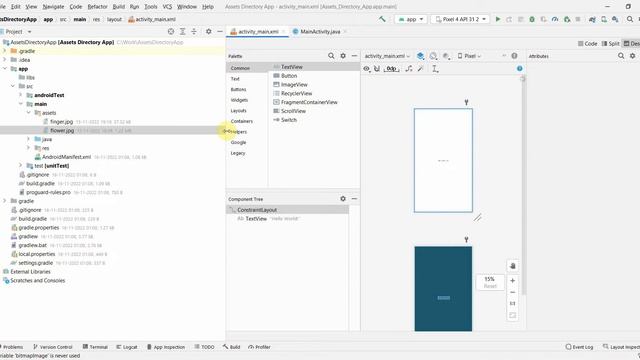Open the Logcat tool window
The image size is (640, 360).
coord(127,347)
